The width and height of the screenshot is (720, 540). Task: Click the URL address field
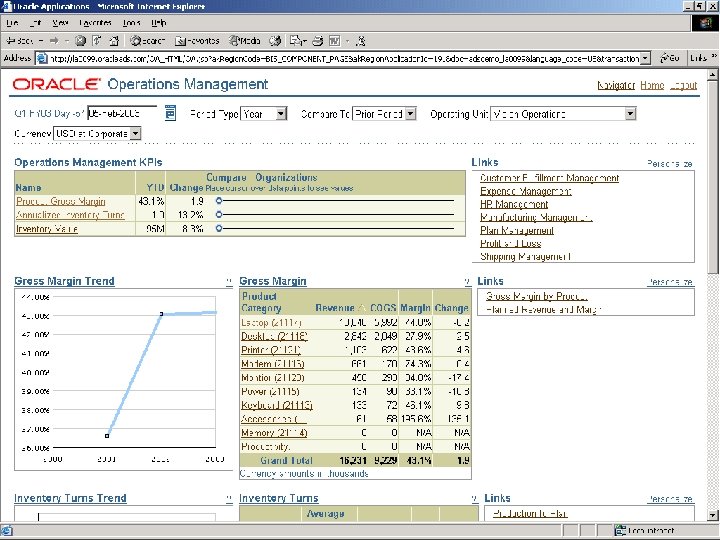pyautogui.click(x=339, y=58)
